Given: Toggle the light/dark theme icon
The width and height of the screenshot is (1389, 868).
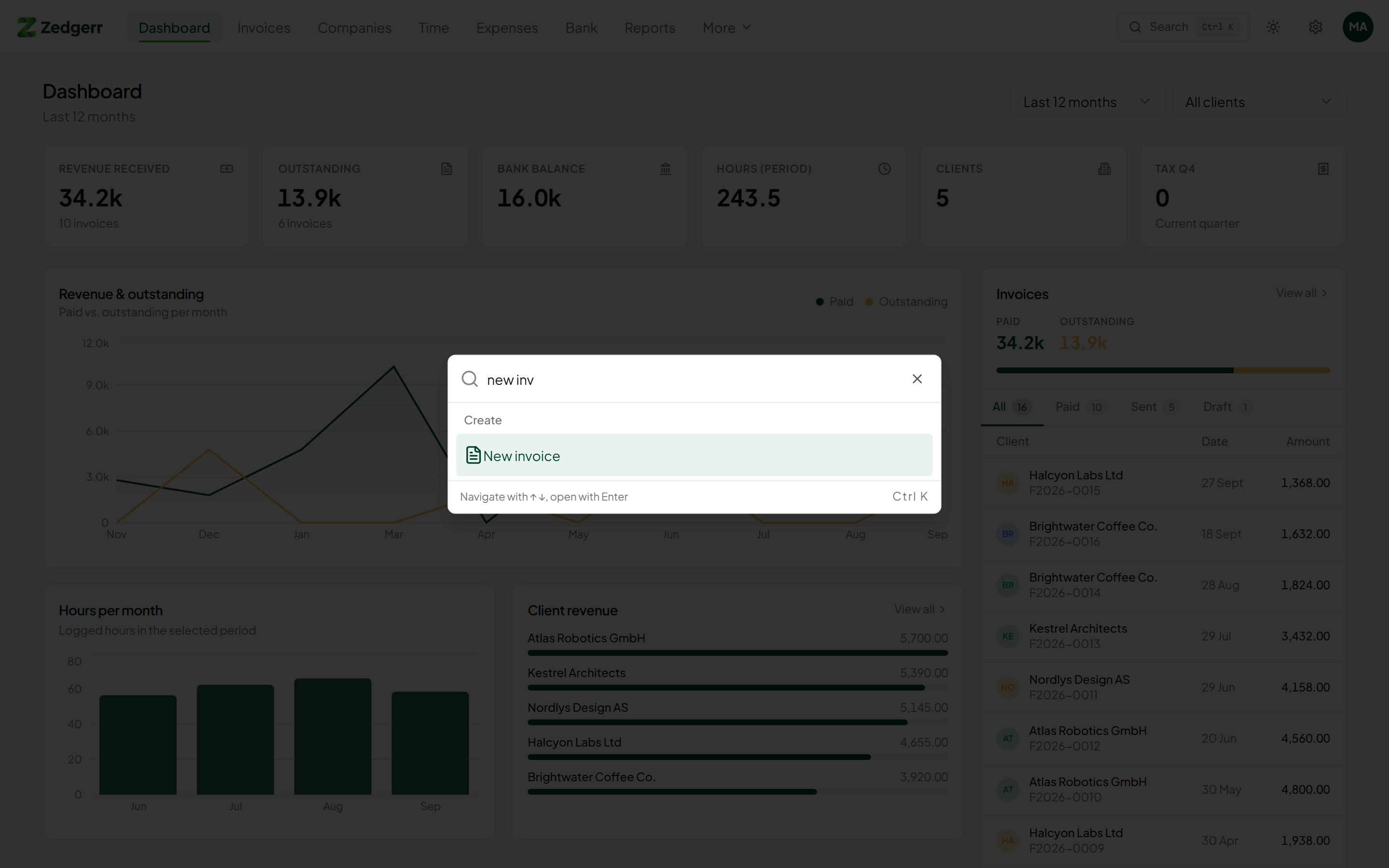Looking at the screenshot, I should pyautogui.click(x=1273, y=27).
